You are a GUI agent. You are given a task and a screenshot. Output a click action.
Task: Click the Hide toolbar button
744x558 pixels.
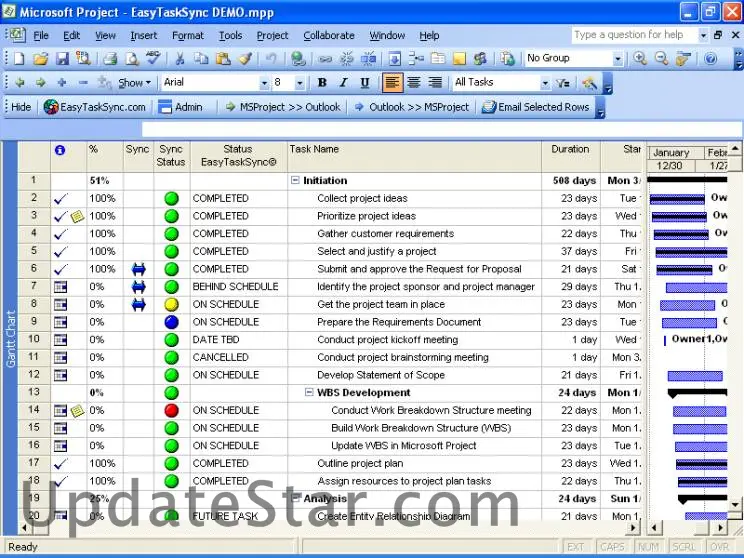(x=21, y=107)
